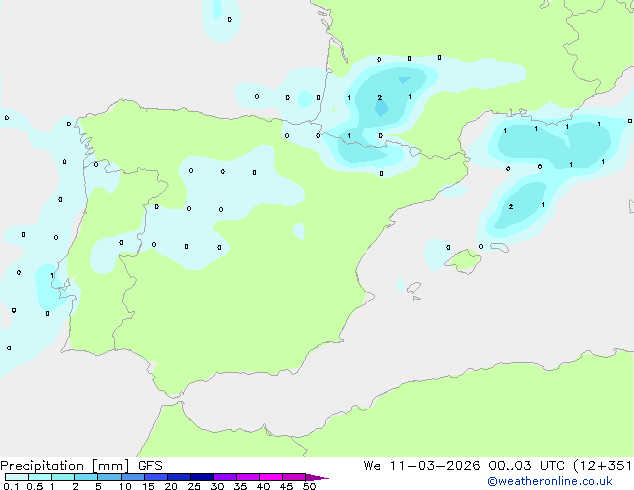Click the legend scale label '35'
Image resolution: width=634 pixels, height=490 pixels.
[x=241, y=486]
